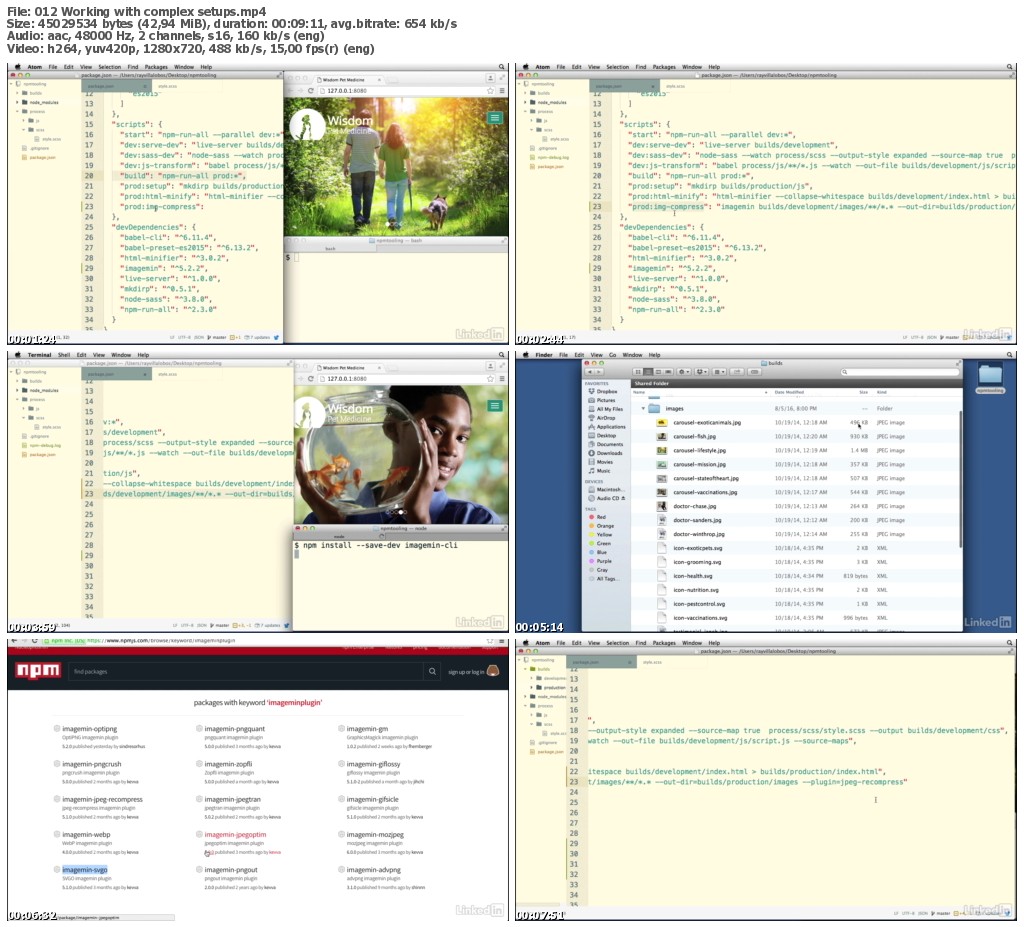Open the imagemin-mozjpeg package link

coord(375,834)
